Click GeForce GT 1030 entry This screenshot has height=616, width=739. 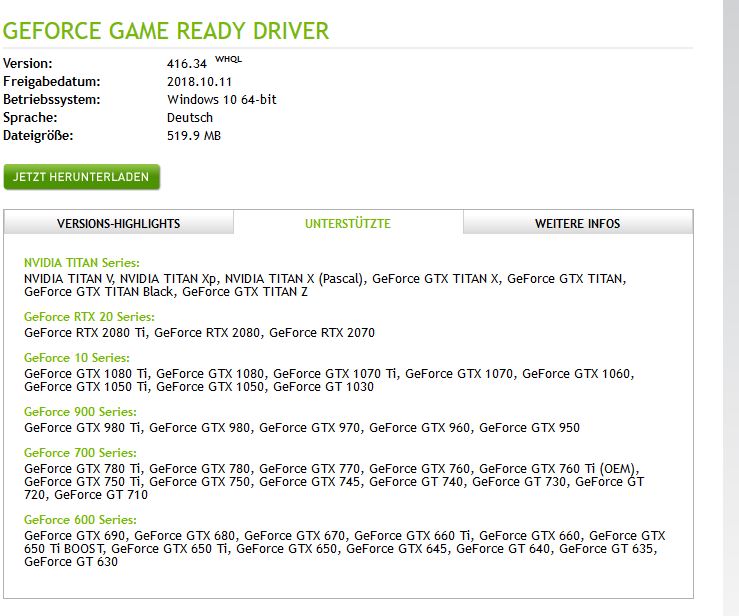[x=323, y=386]
